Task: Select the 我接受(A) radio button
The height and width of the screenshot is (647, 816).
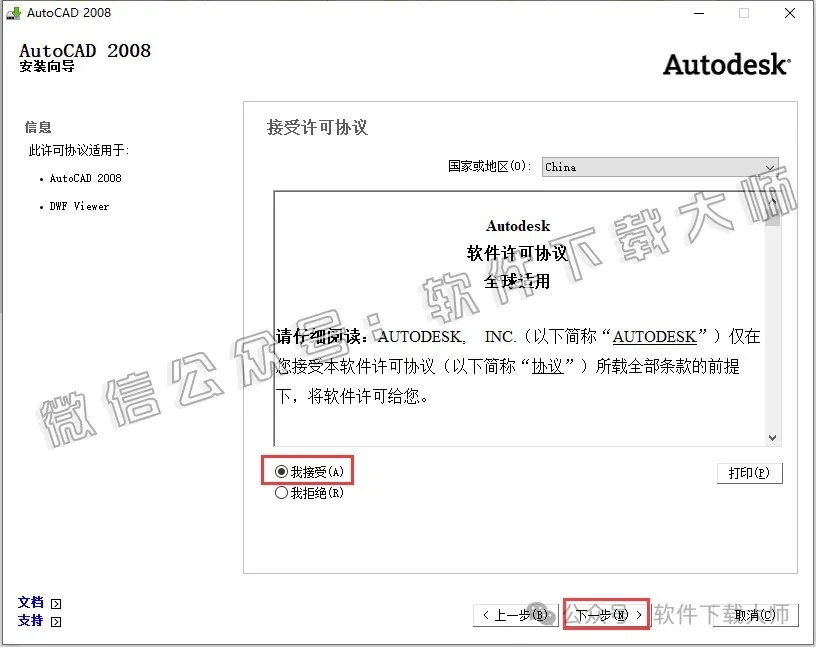Action: [x=283, y=471]
